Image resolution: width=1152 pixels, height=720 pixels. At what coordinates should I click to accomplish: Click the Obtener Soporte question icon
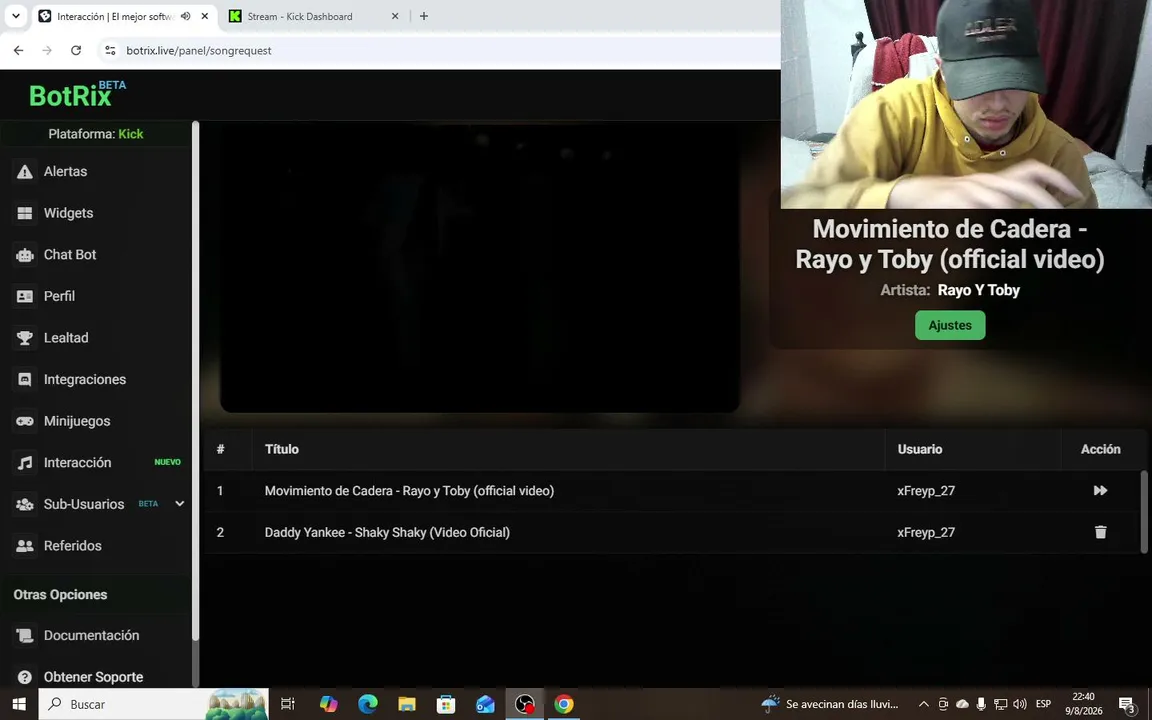point(25,677)
